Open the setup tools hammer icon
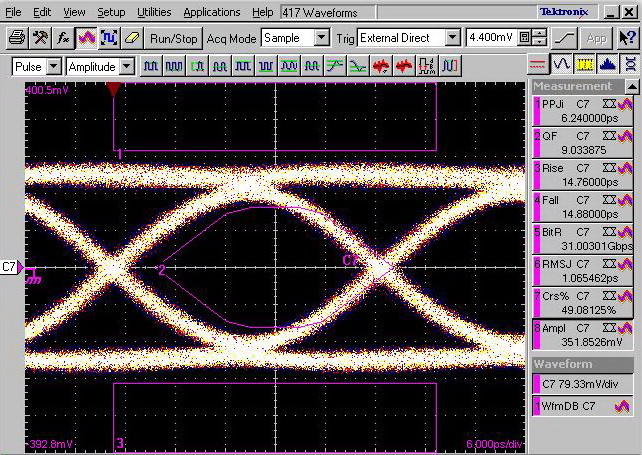This screenshot has height=455, width=642. (x=40, y=38)
